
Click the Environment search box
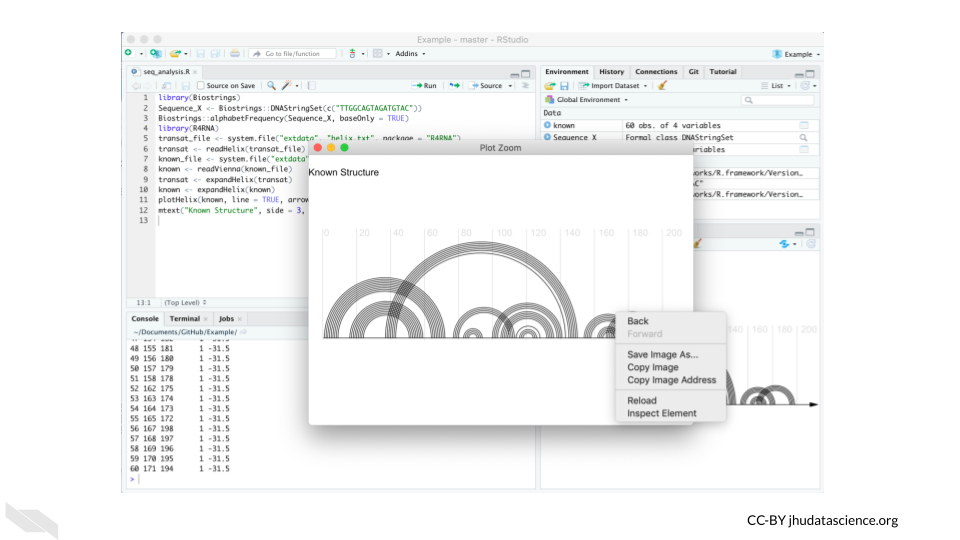(x=777, y=100)
